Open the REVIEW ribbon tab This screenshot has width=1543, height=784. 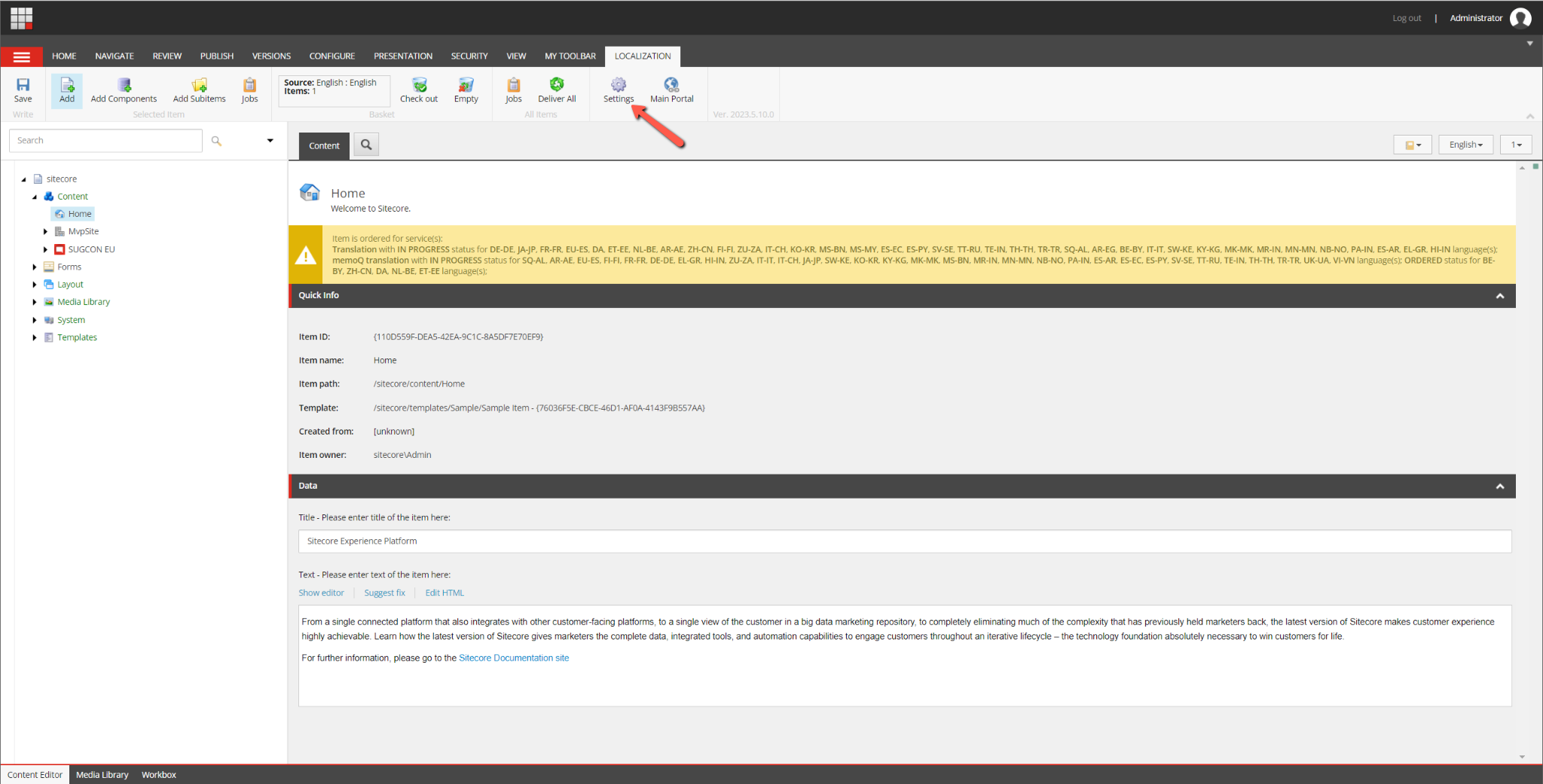coord(167,56)
